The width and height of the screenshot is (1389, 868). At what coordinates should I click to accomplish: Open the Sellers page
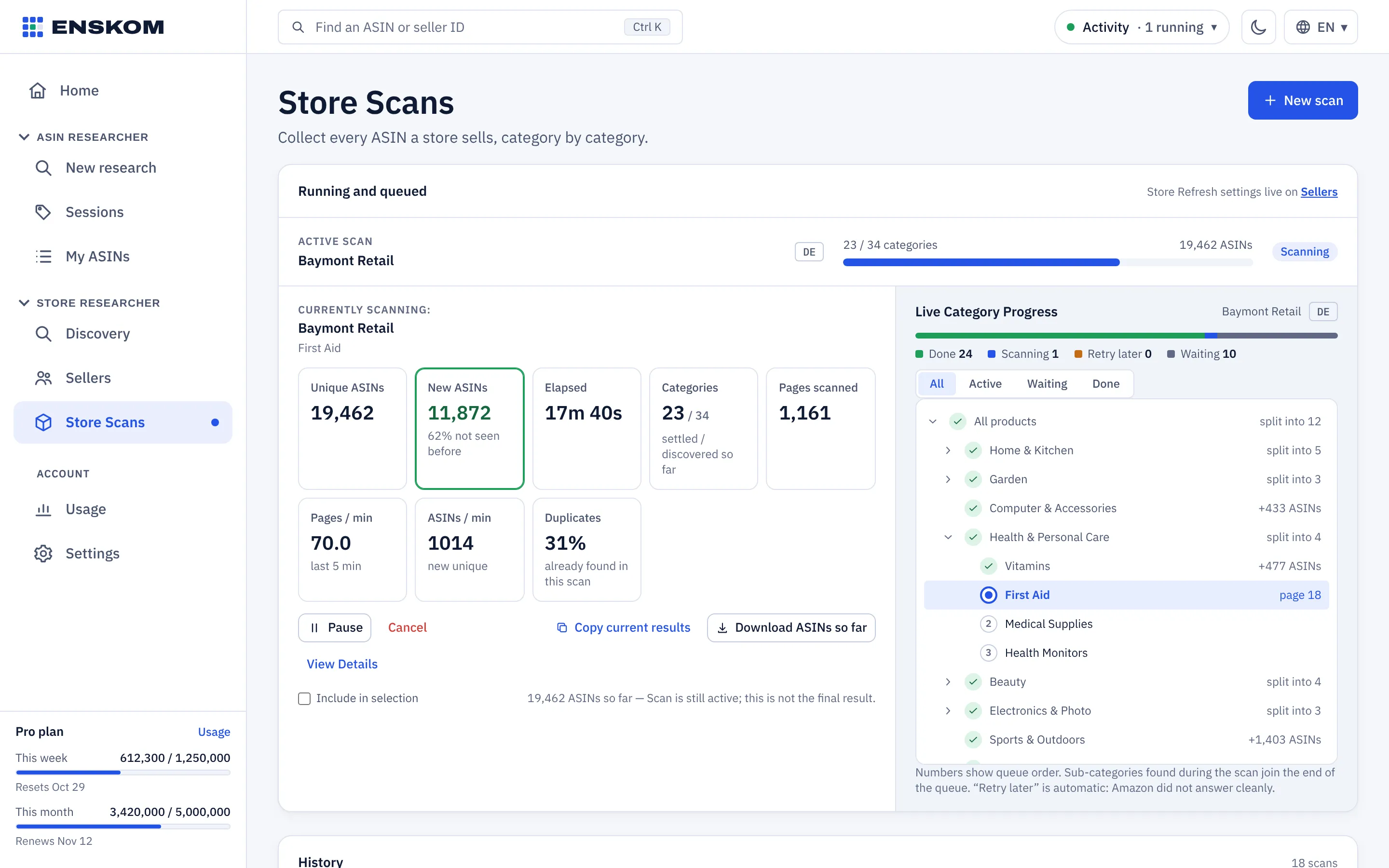pyautogui.click(x=123, y=378)
